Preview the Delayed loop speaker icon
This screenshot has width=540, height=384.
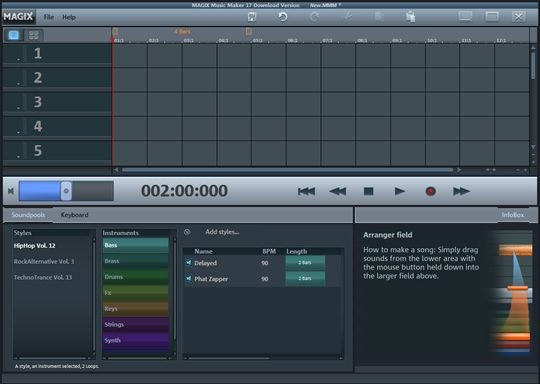(x=189, y=263)
